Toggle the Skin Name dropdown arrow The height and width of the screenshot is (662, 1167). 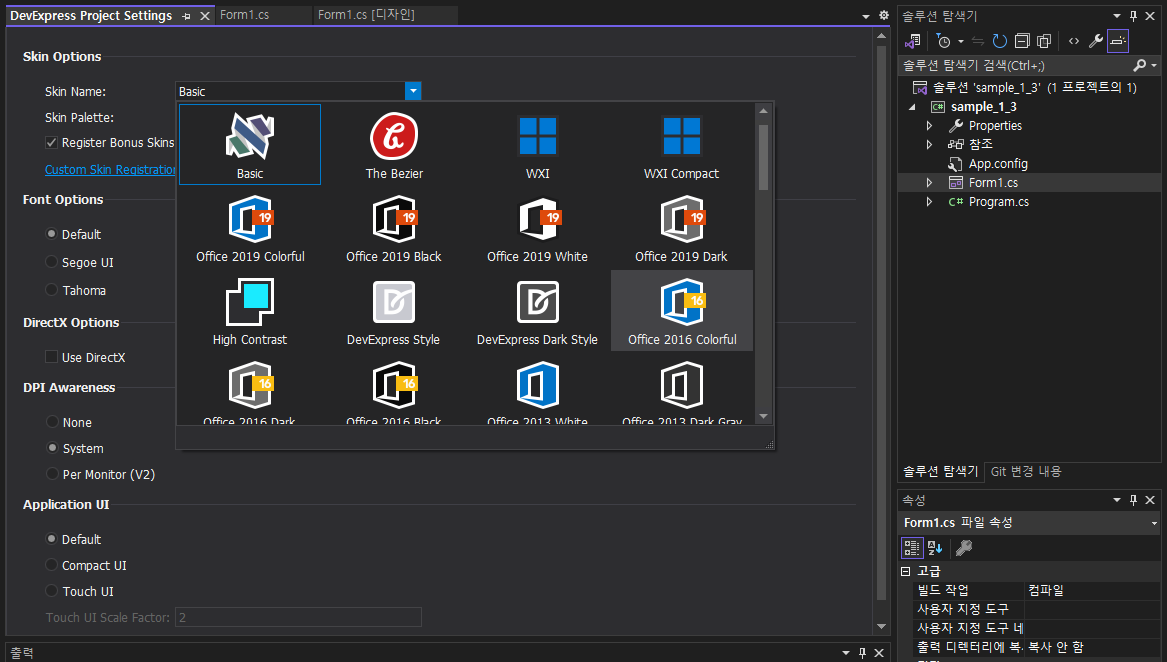pos(413,91)
